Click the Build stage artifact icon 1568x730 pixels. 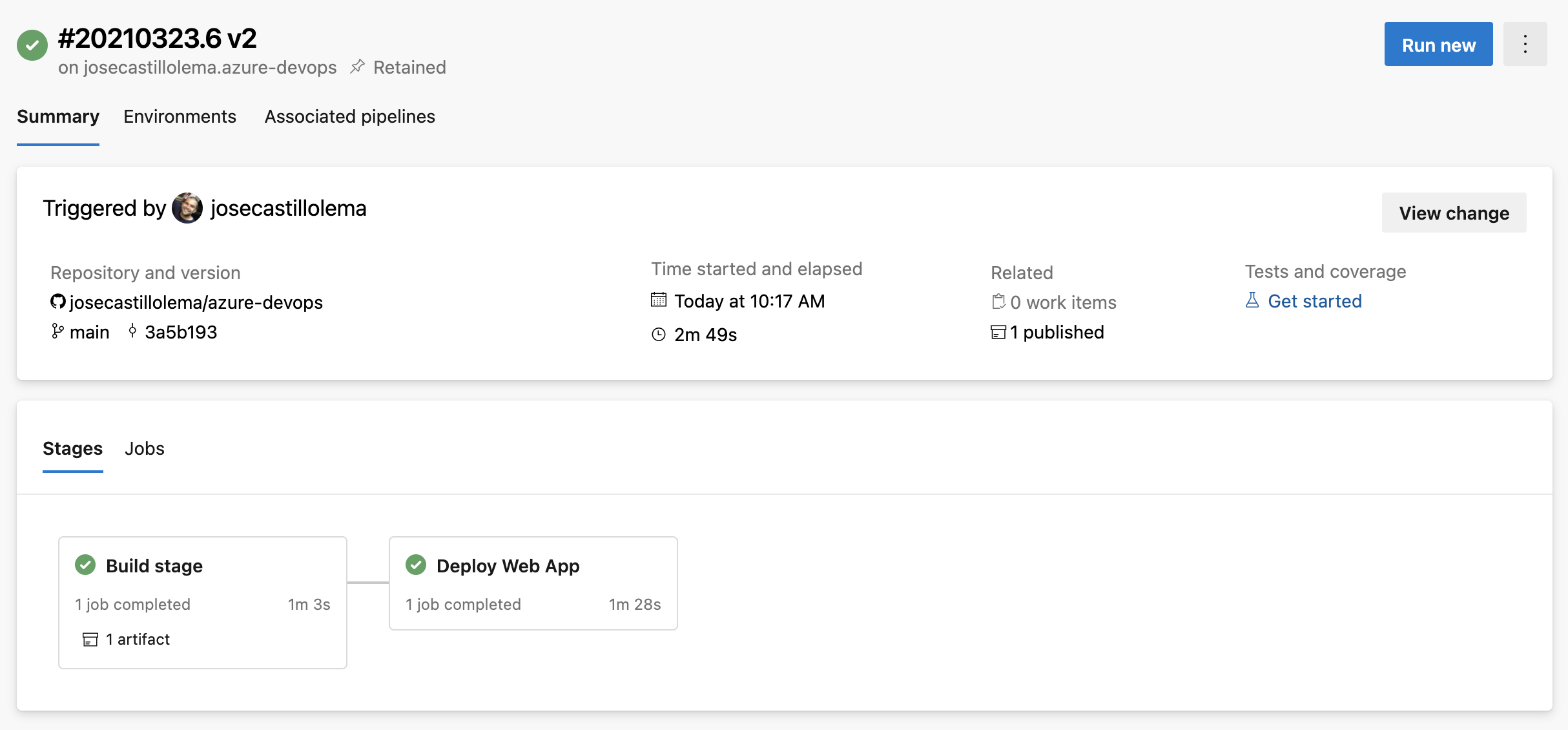[90, 640]
